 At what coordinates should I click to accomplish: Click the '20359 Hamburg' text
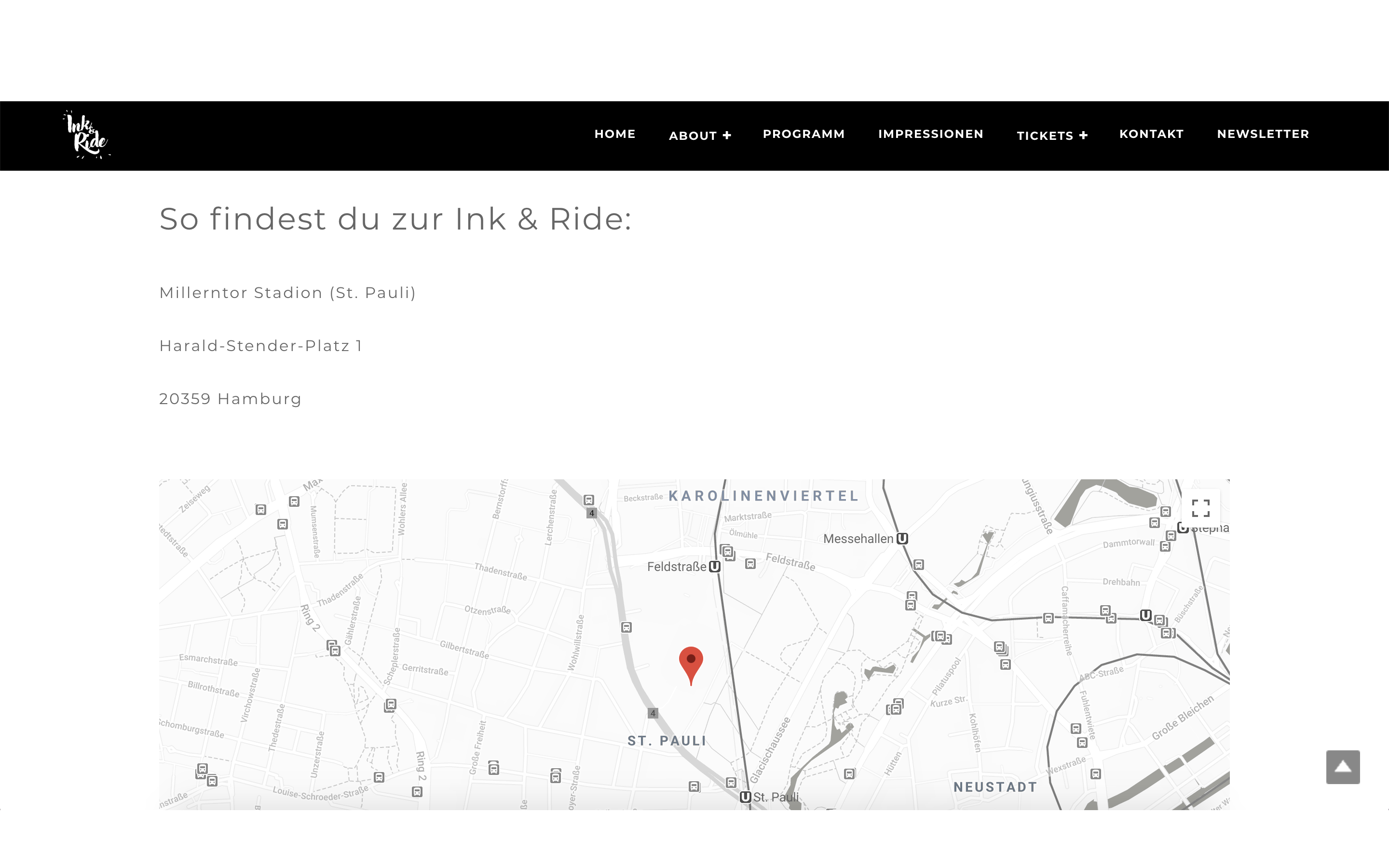point(230,398)
